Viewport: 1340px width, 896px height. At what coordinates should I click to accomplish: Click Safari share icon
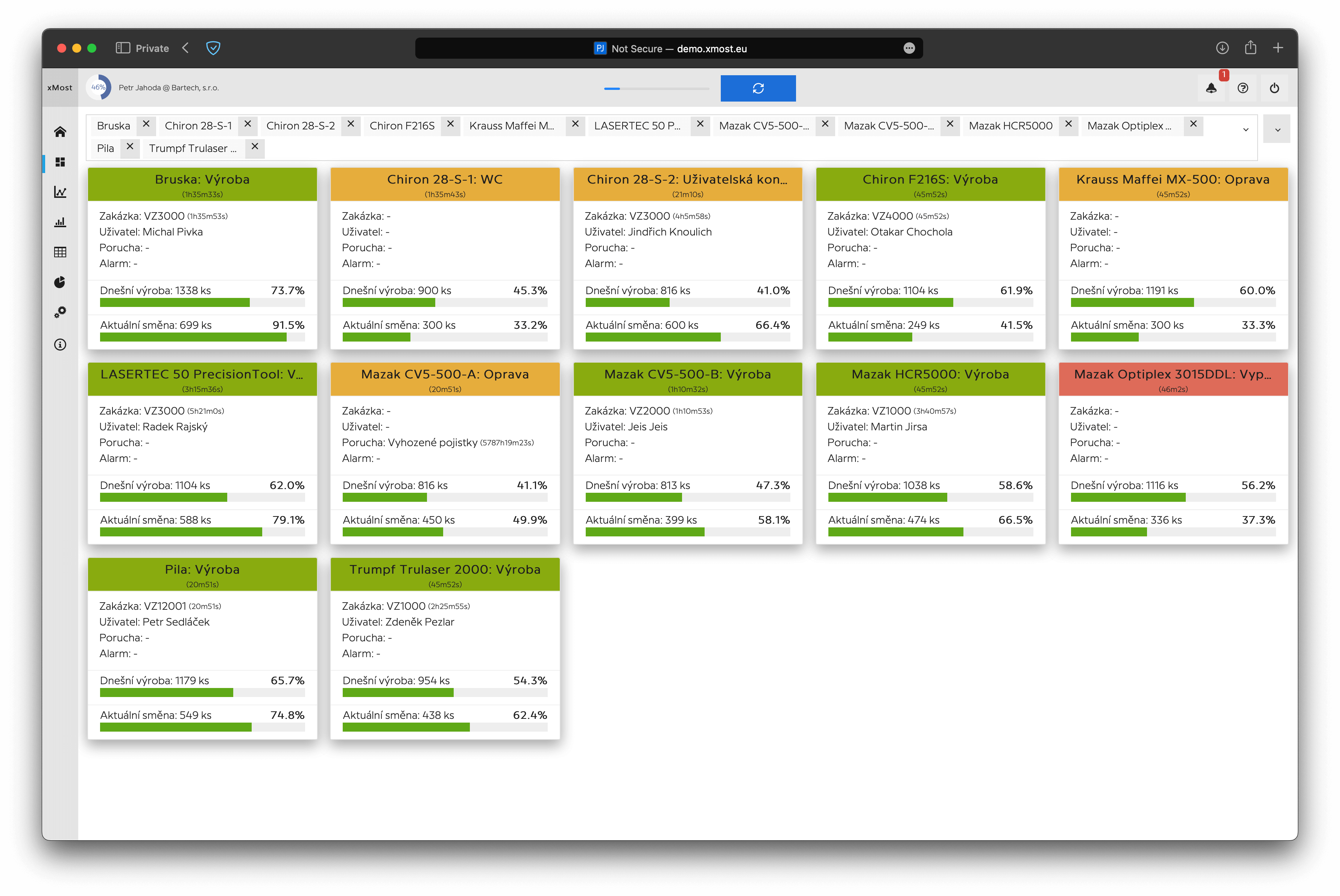click(x=1250, y=47)
